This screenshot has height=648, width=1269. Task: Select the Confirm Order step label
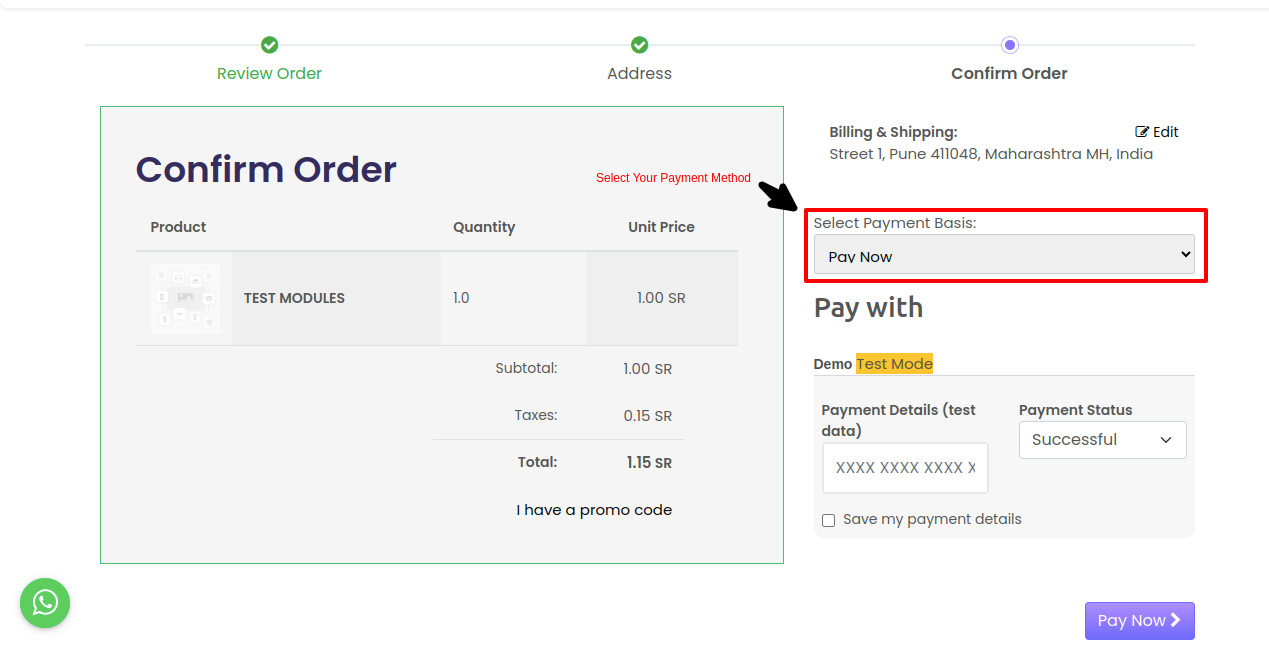[1009, 74]
